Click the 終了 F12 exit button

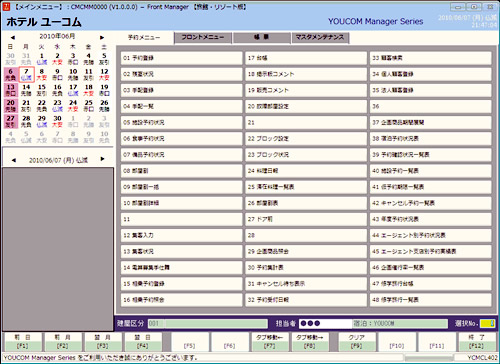click(x=477, y=342)
